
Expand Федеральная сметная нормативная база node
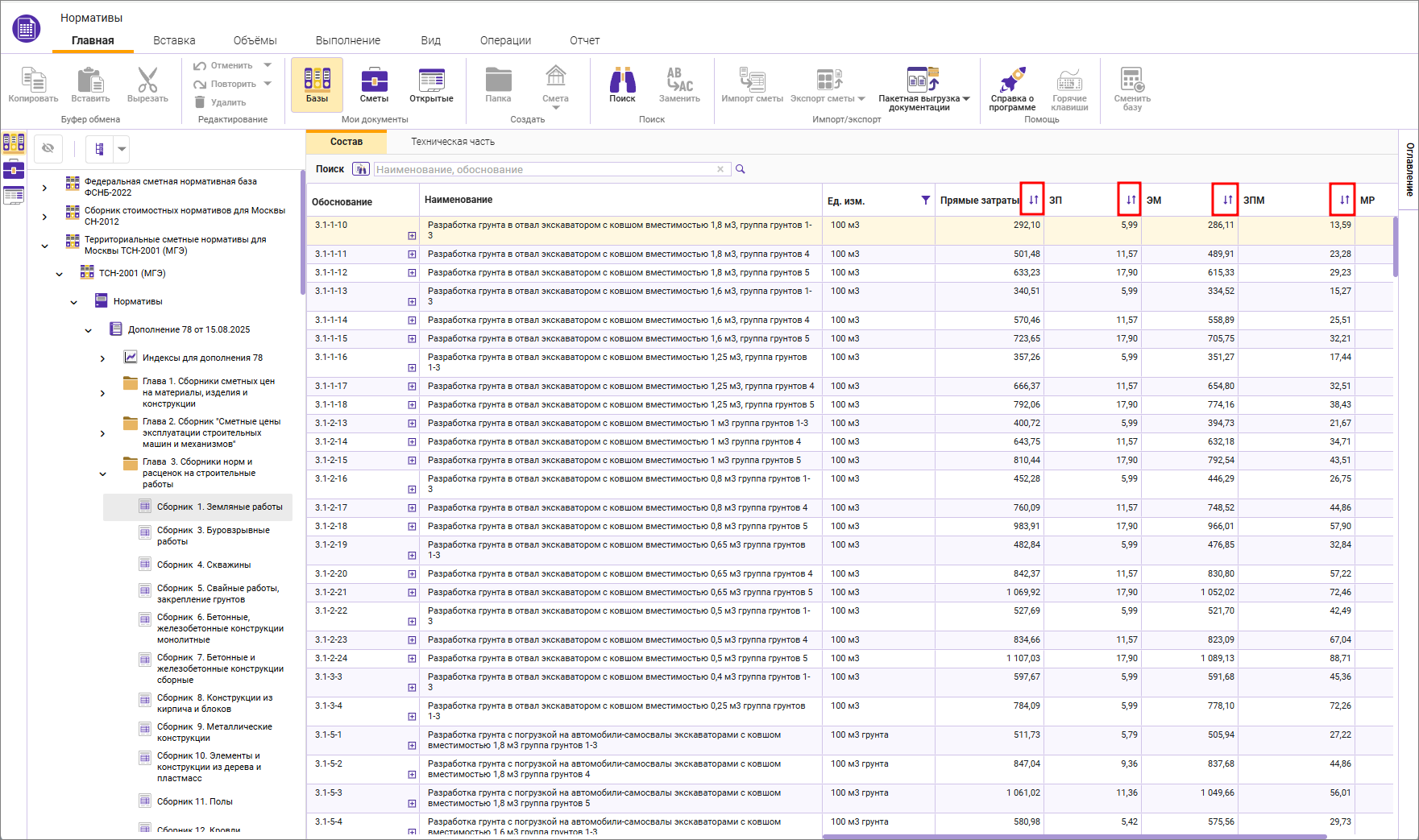44,188
